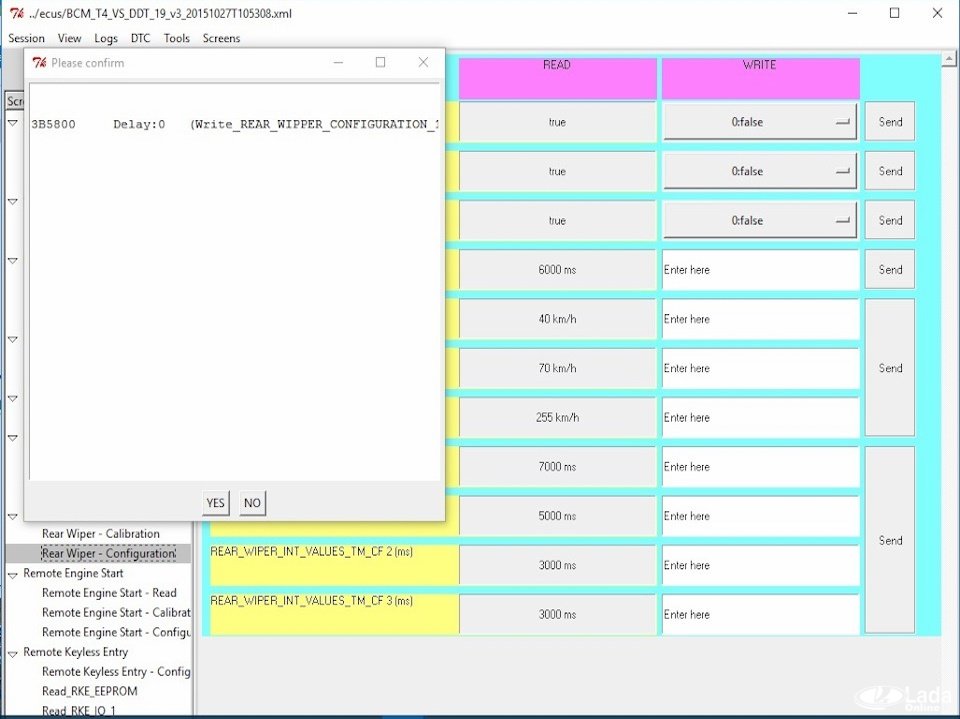Click Send button beside 6000 ms row

(x=889, y=269)
